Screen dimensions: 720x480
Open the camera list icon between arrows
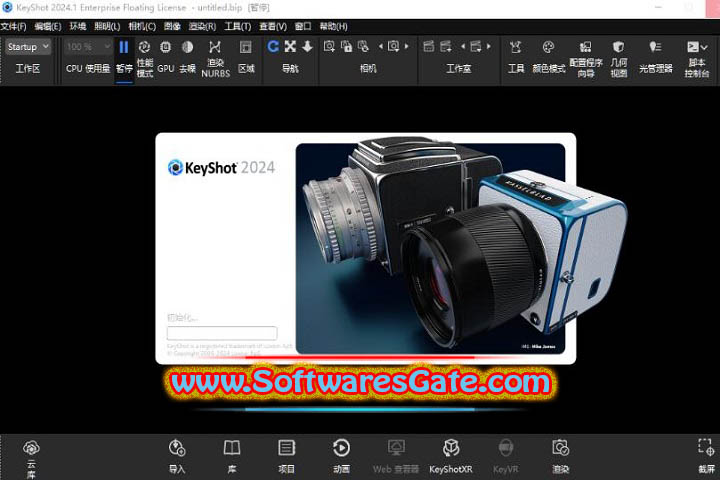[394, 46]
